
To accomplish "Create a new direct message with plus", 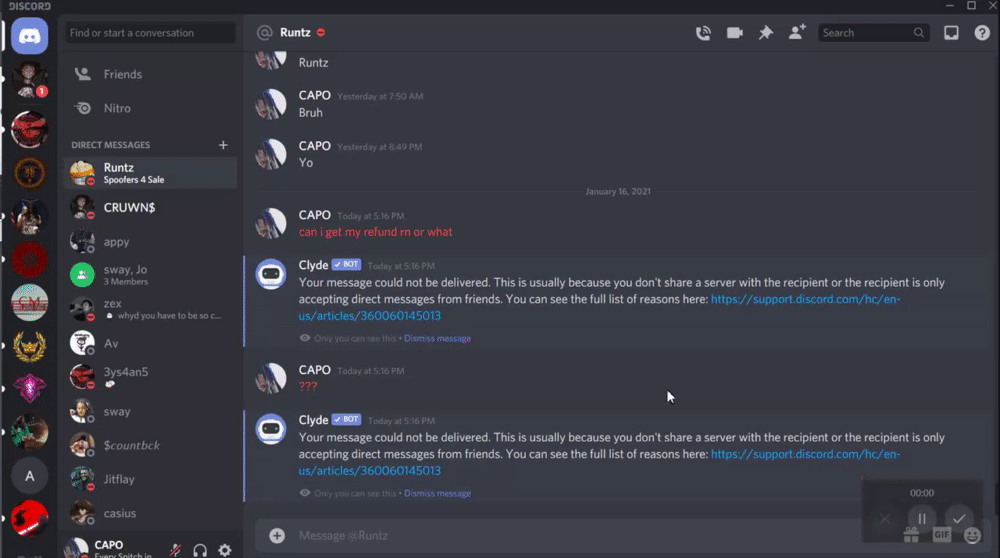I will point(223,145).
